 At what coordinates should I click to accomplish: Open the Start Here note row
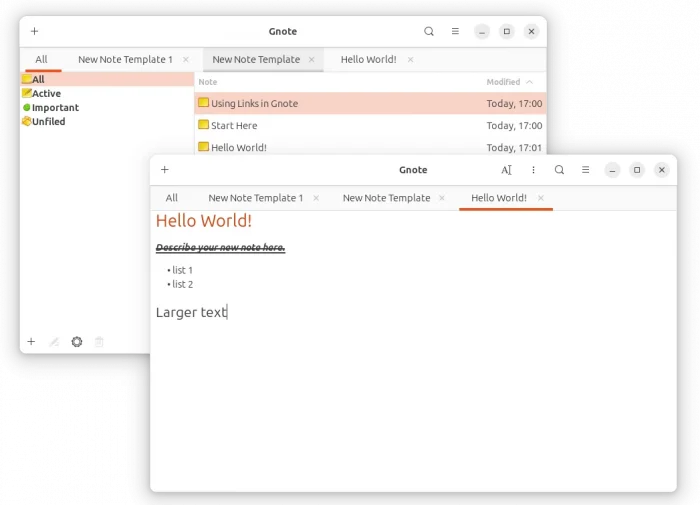click(x=234, y=126)
